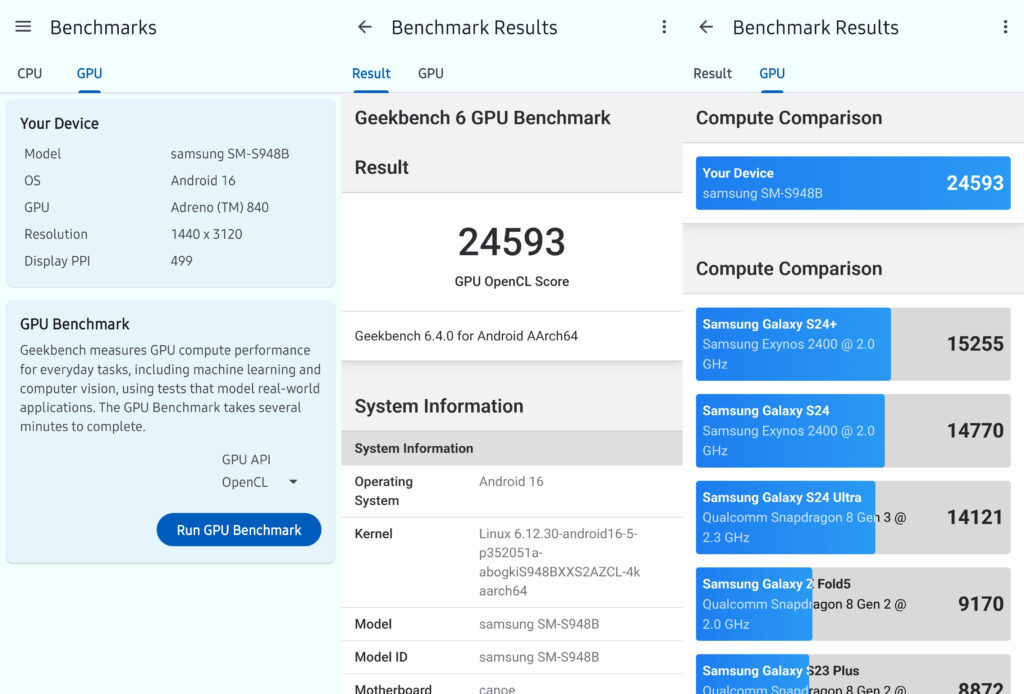The height and width of the screenshot is (694, 1024).
Task: Click the Motherboard row value 'canoe'
Action: pos(497,688)
